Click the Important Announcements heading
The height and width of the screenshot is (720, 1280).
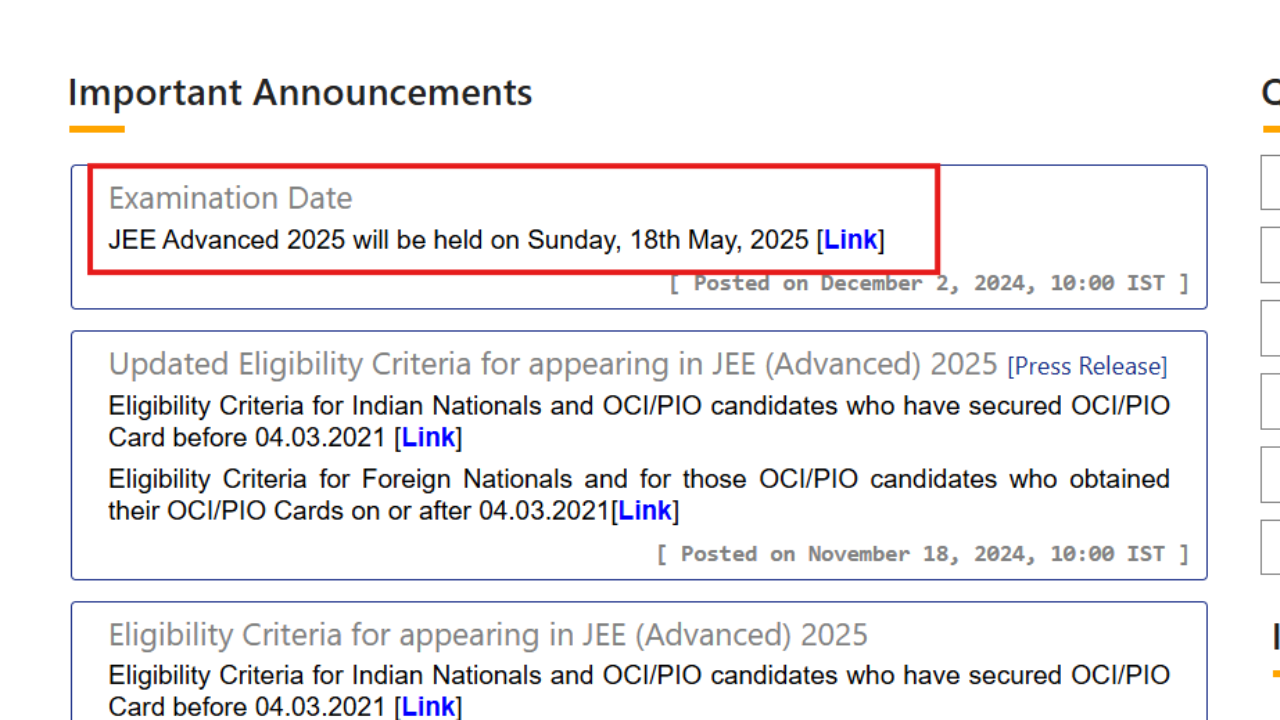pyautogui.click(x=299, y=92)
